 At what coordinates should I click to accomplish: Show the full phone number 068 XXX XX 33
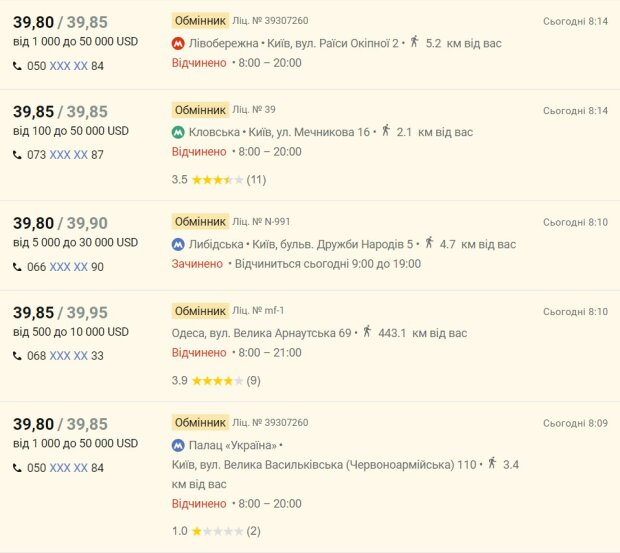pyautogui.click(x=68, y=356)
